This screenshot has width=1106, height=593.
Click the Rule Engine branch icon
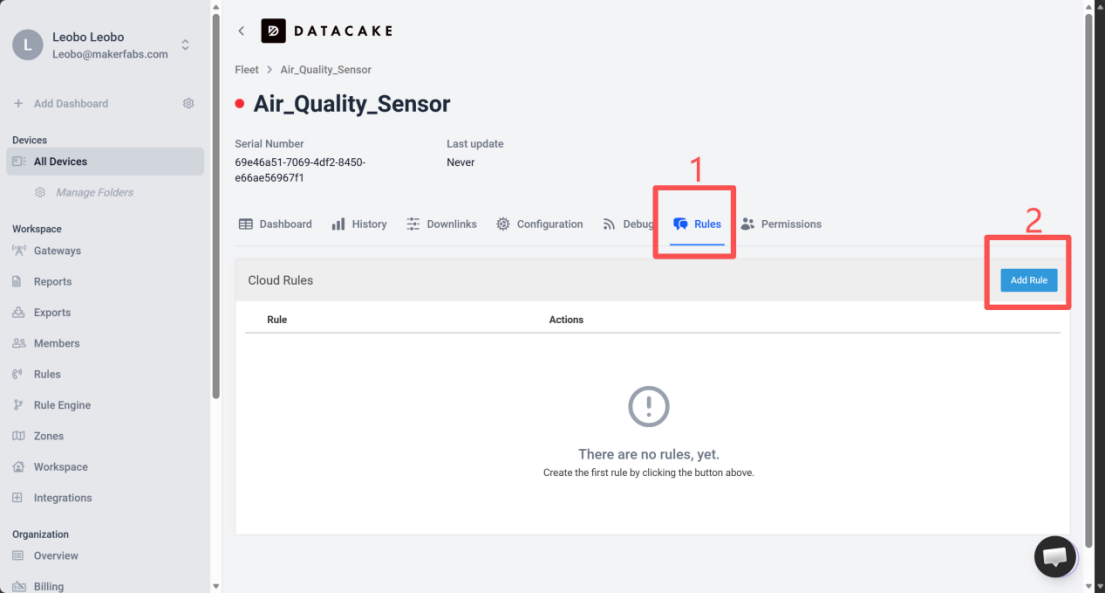(18, 405)
